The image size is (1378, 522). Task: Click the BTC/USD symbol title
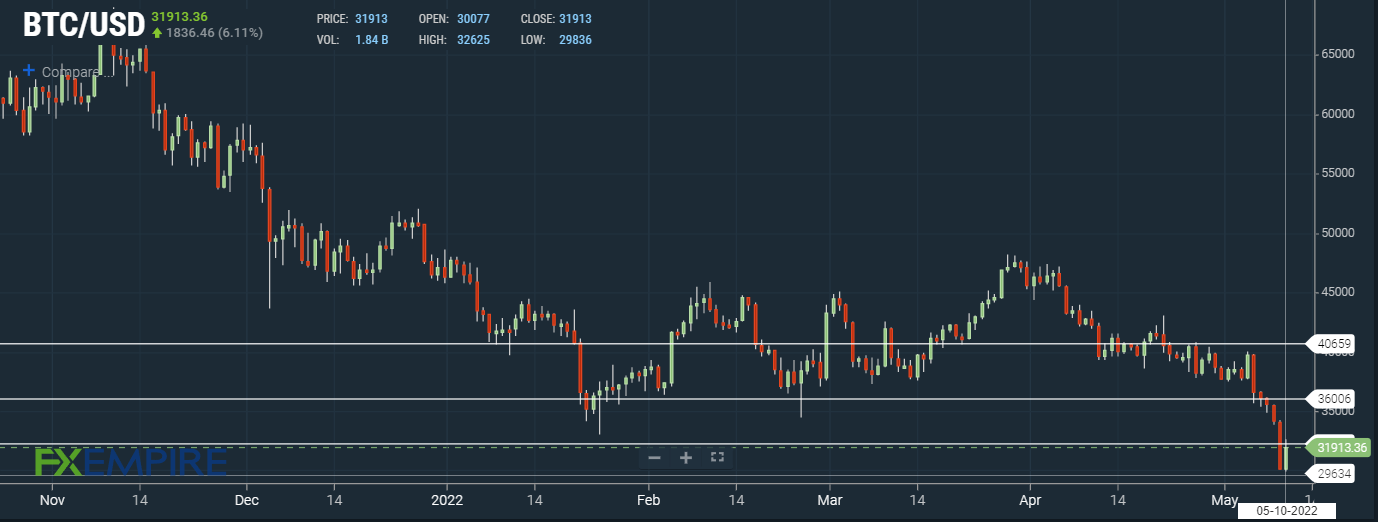point(83,26)
